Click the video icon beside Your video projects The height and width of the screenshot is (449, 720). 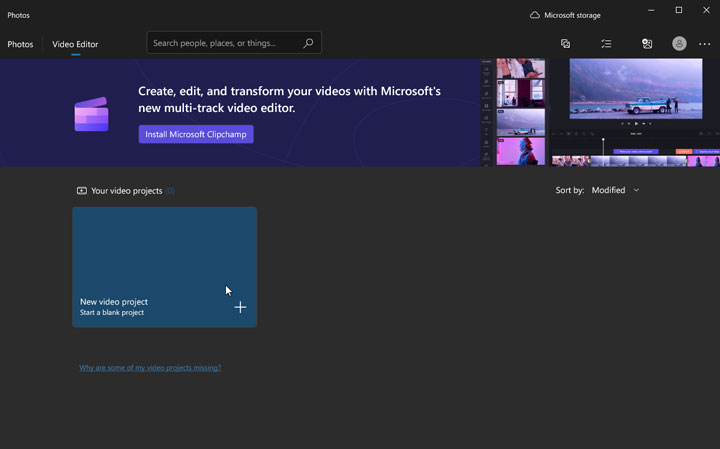pyautogui.click(x=82, y=191)
